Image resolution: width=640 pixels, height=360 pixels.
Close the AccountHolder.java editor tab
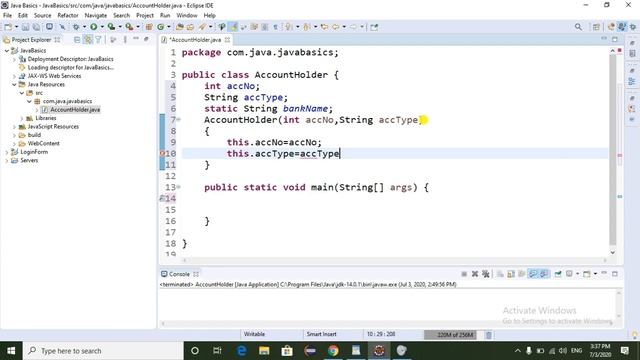click(227, 40)
